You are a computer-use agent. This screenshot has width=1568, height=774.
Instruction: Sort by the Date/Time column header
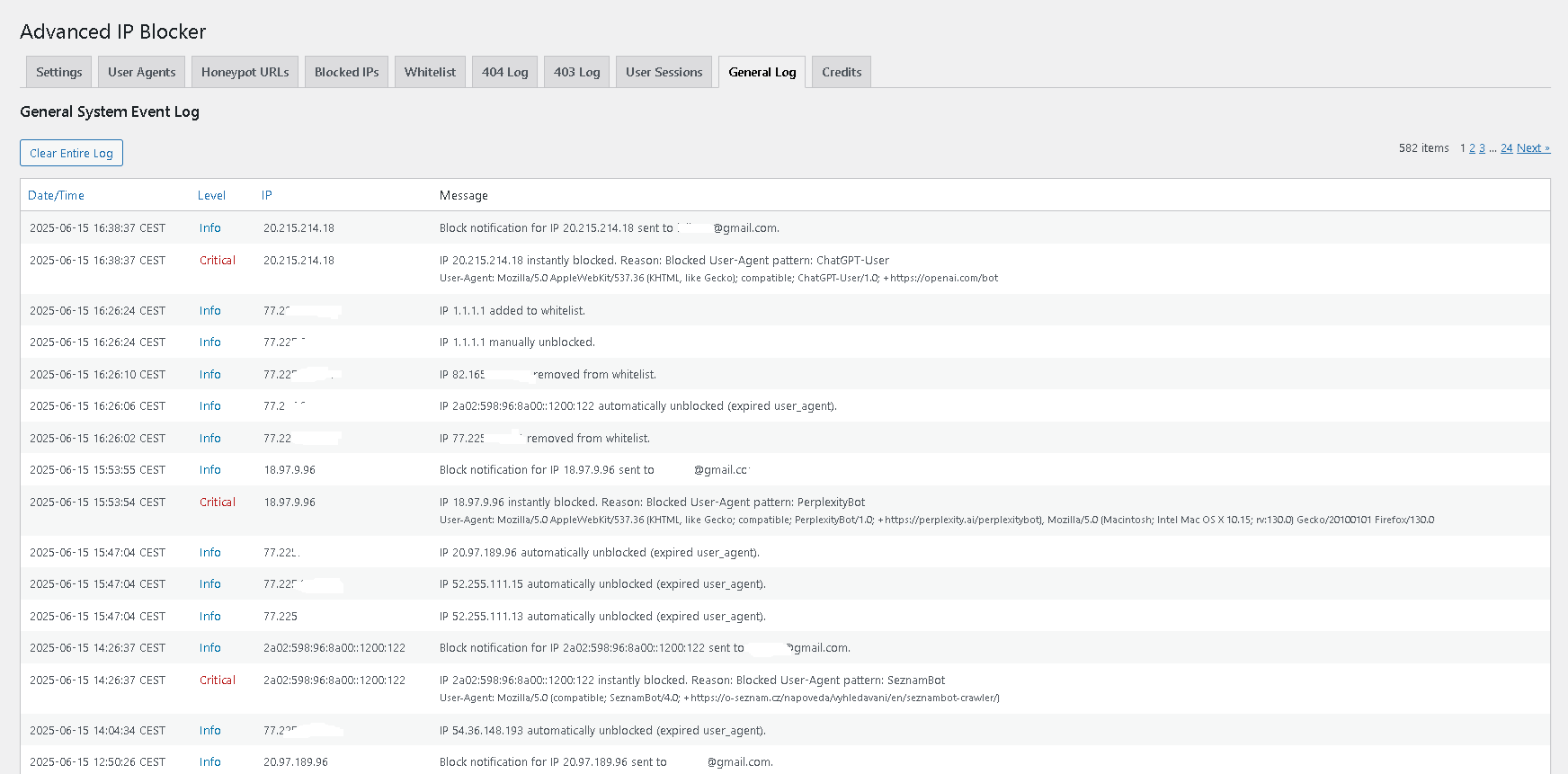[x=56, y=195]
